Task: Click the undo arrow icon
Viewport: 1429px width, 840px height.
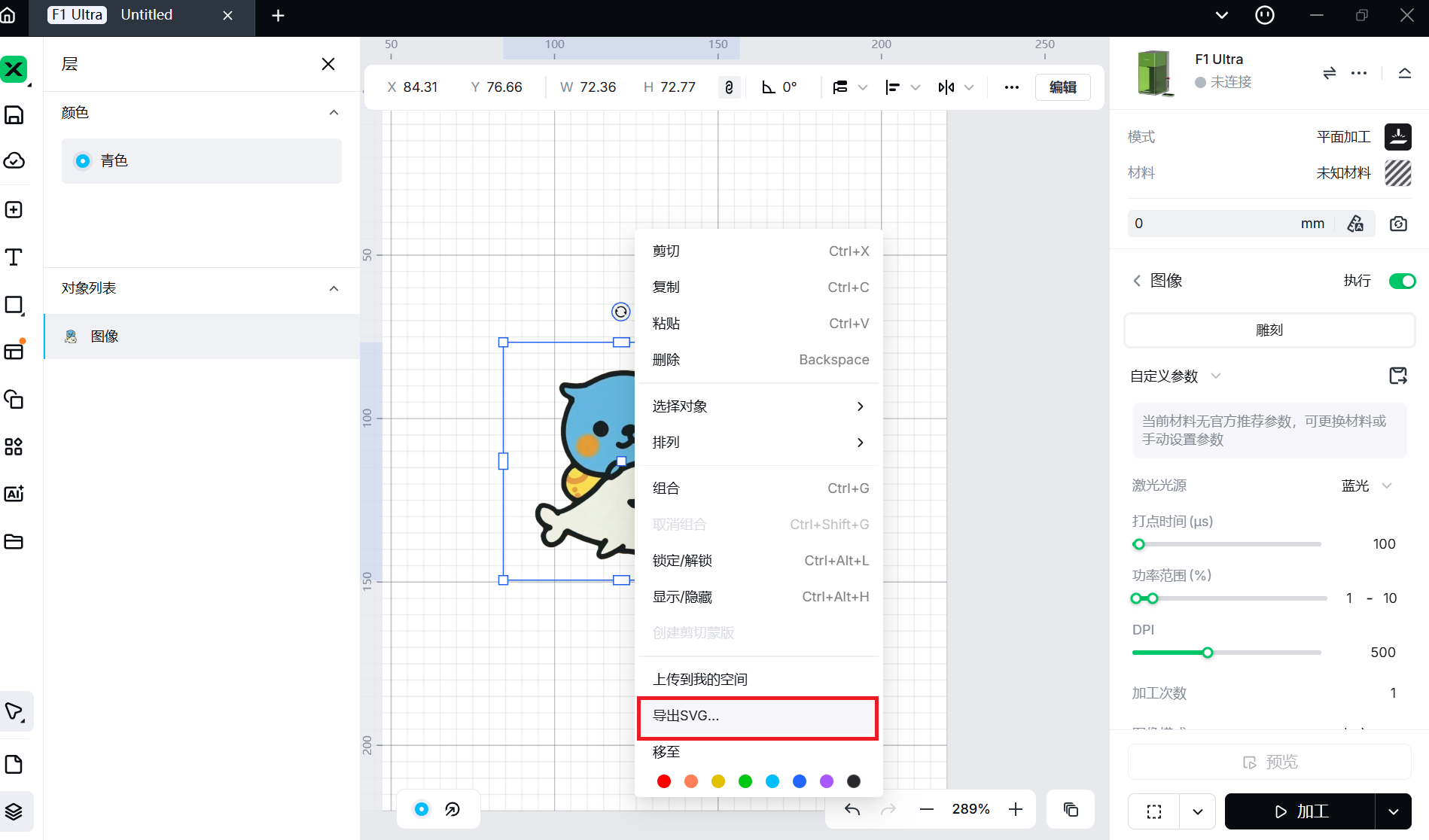Action: click(852, 809)
